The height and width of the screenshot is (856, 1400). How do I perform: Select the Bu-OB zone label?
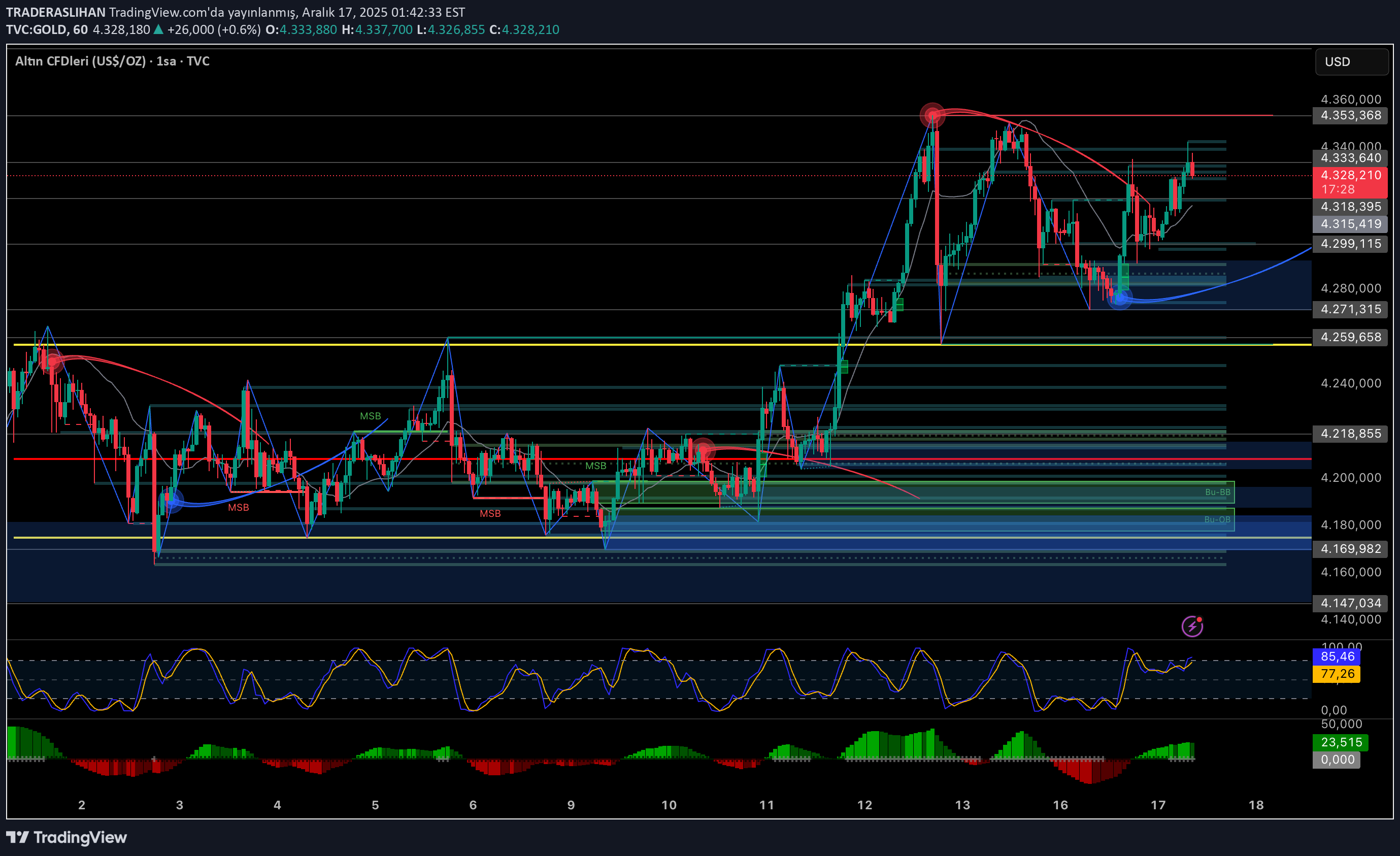[1217, 519]
